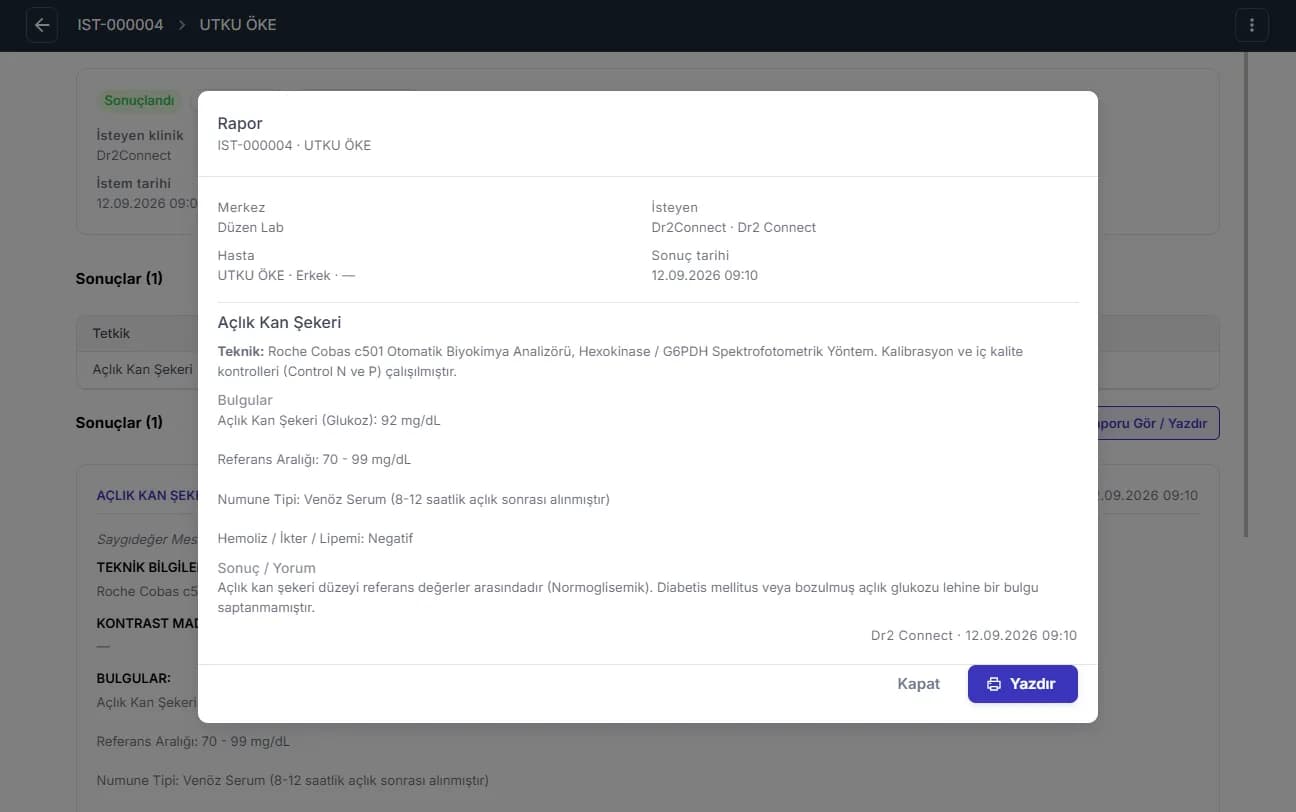The image size is (1296, 812).
Task: Click the result date 12.09.2026 09:10 under Sonuç tarihi
Action: (x=704, y=275)
